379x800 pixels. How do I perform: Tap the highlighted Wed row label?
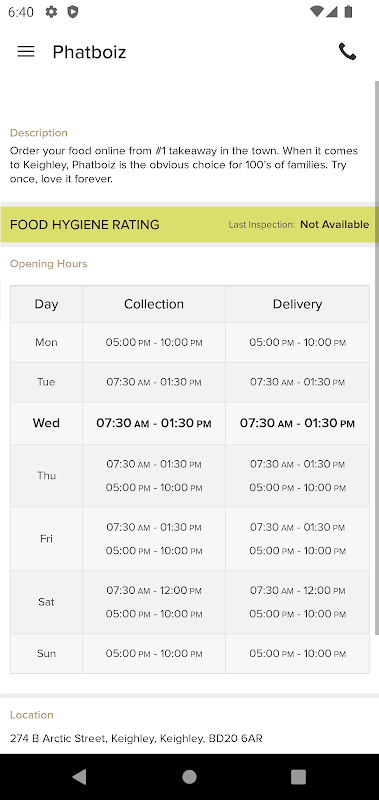point(46,423)
